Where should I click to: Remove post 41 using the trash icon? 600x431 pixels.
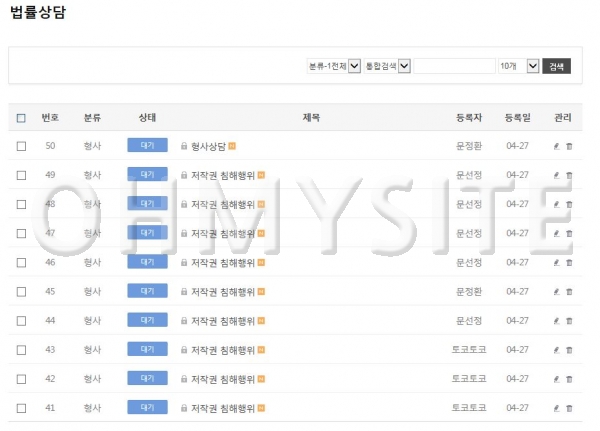569,408
